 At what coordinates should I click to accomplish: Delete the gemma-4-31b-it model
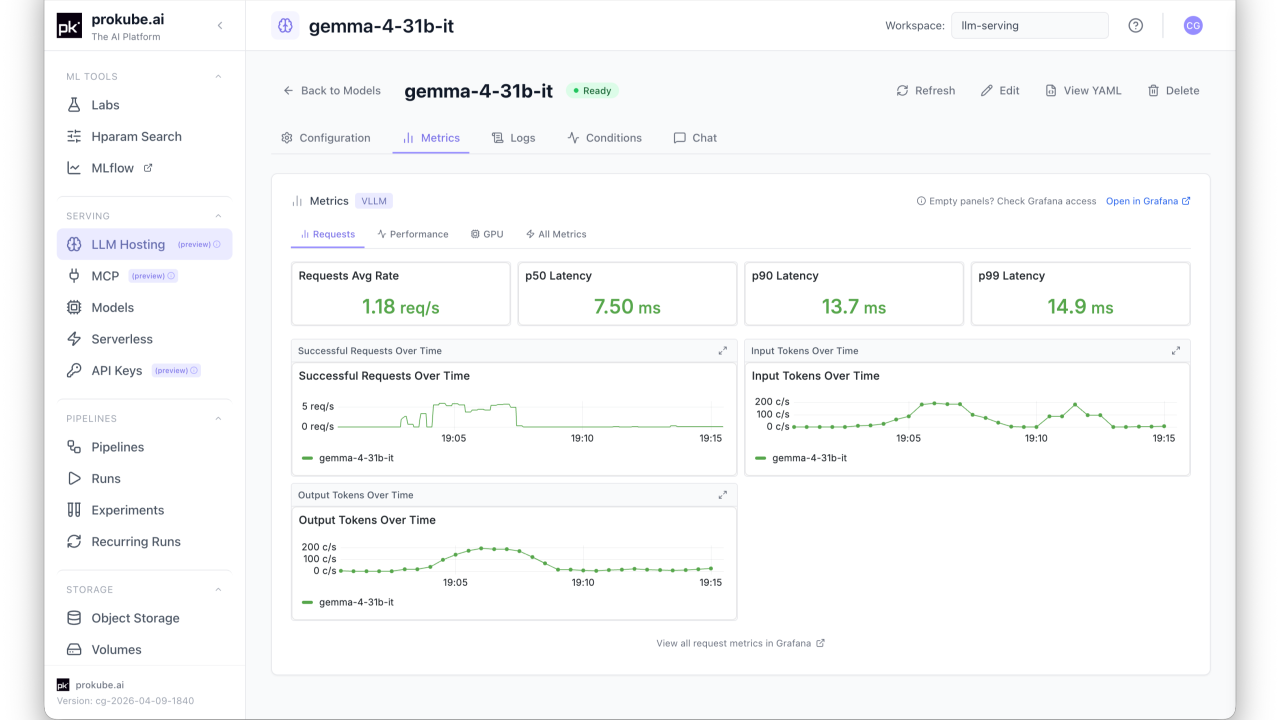tap(1173, 90)
